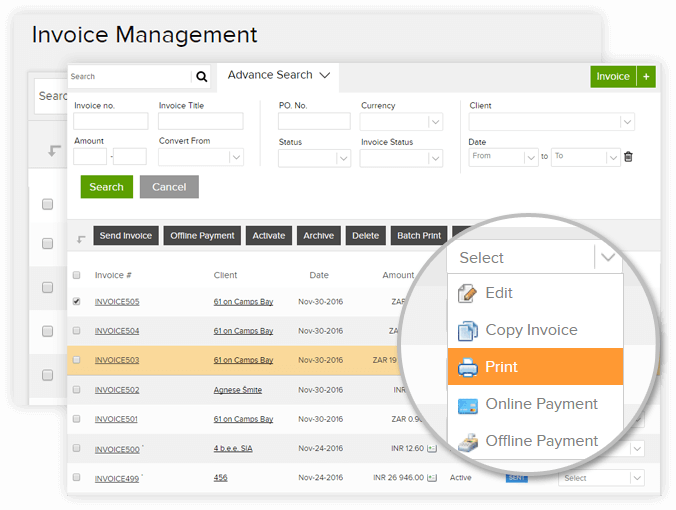Viewport: 676px width, 510px height.
Task: Click the magnifier search icon
Action: click(201, 77)
